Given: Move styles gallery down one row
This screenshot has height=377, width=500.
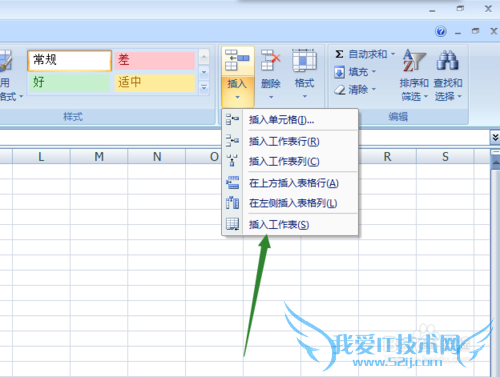Looking at the screenshot, I should (204, 72).
